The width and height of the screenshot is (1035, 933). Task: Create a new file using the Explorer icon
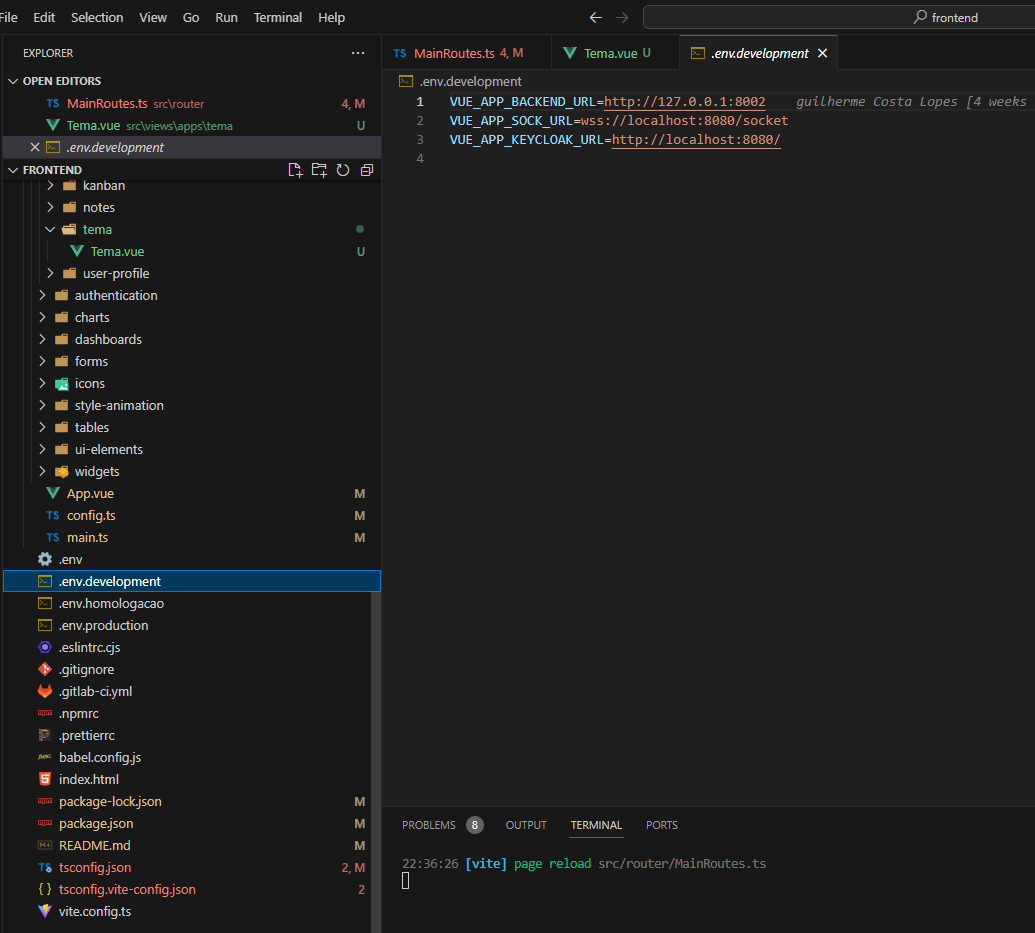(x=295, y=170)
